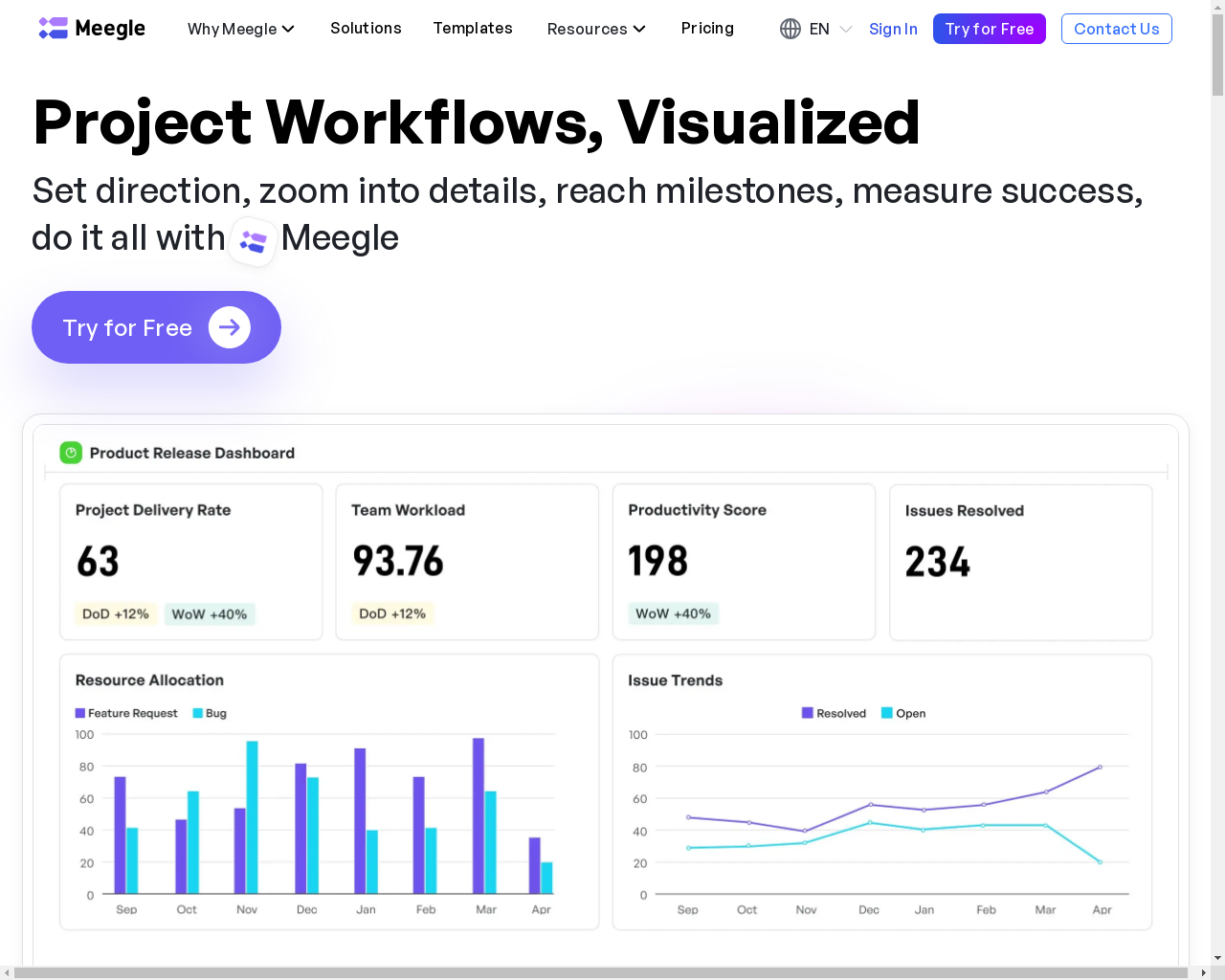Click the scroll down arrow of vertical scrollbar
Image resolution: width=1225 pixels, height=980 pixels.
click(1217, 958)
